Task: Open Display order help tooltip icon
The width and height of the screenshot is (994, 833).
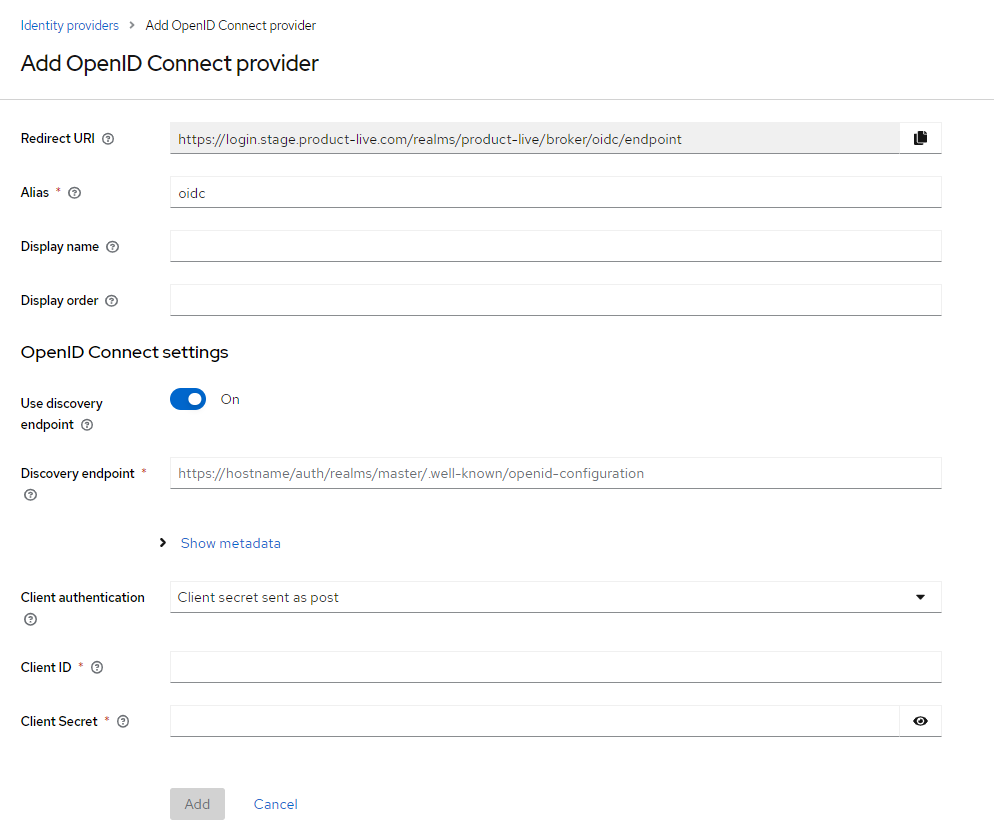Action: (x=111, y=301)
